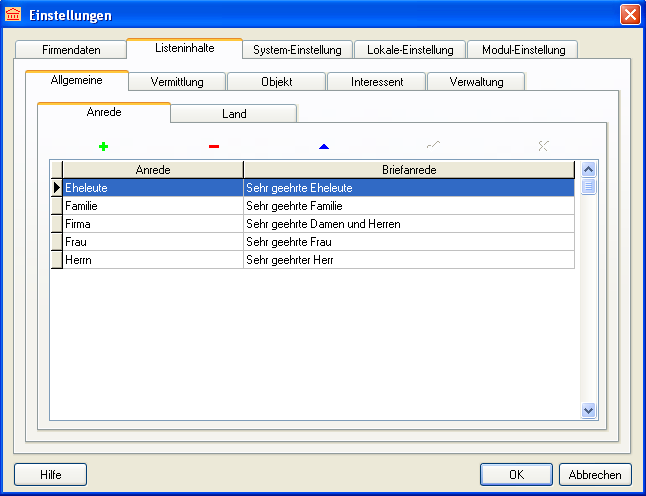Click the scrollbar down arrow

[588, 410]
